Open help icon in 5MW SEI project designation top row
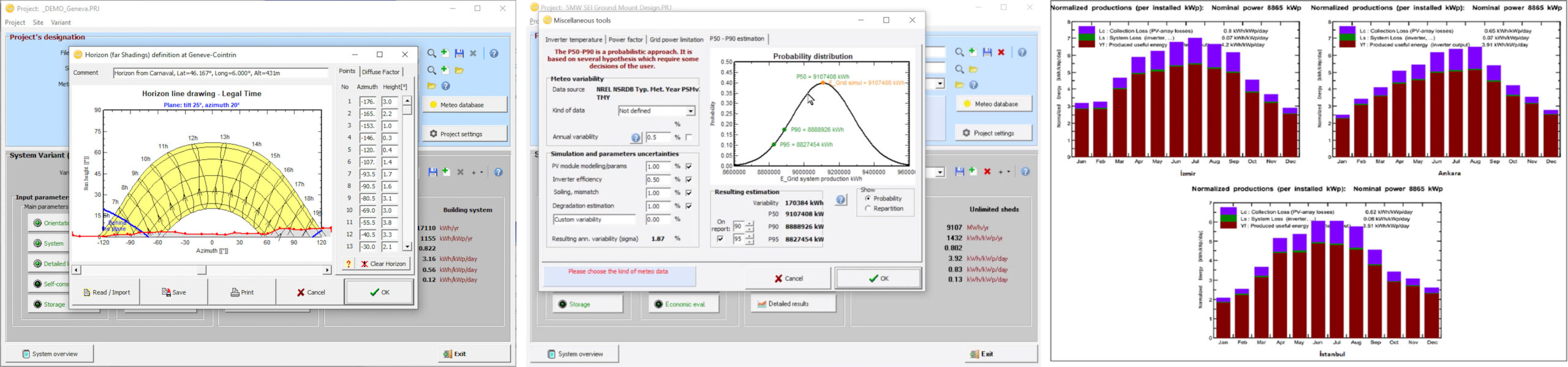1568x367 pixels. (1022, 52)
